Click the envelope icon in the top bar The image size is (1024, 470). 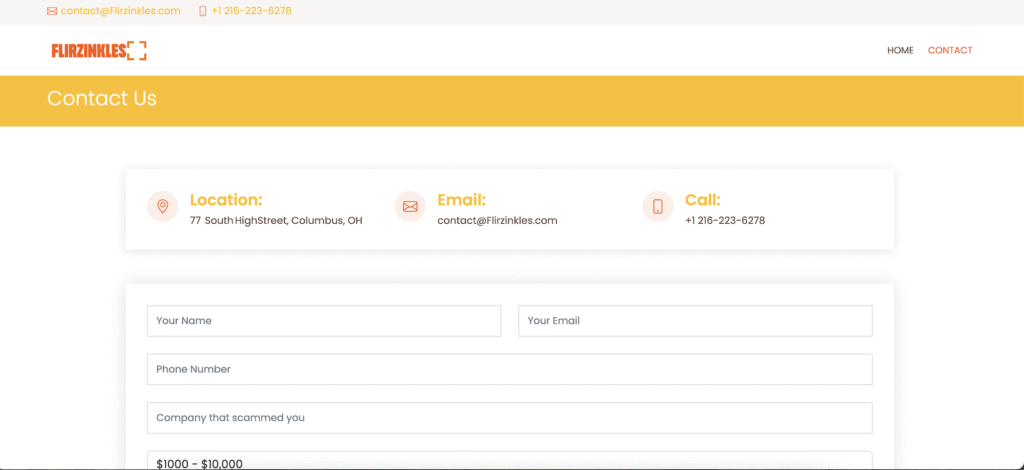point(52,11)
